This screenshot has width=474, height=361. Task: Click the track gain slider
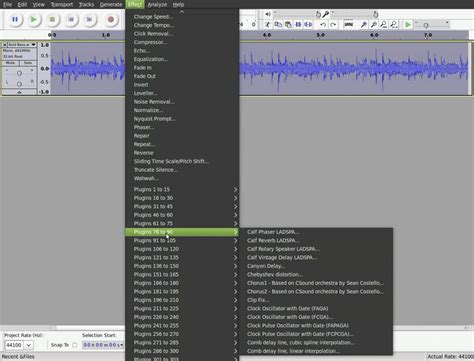click(x=19, y=73)
